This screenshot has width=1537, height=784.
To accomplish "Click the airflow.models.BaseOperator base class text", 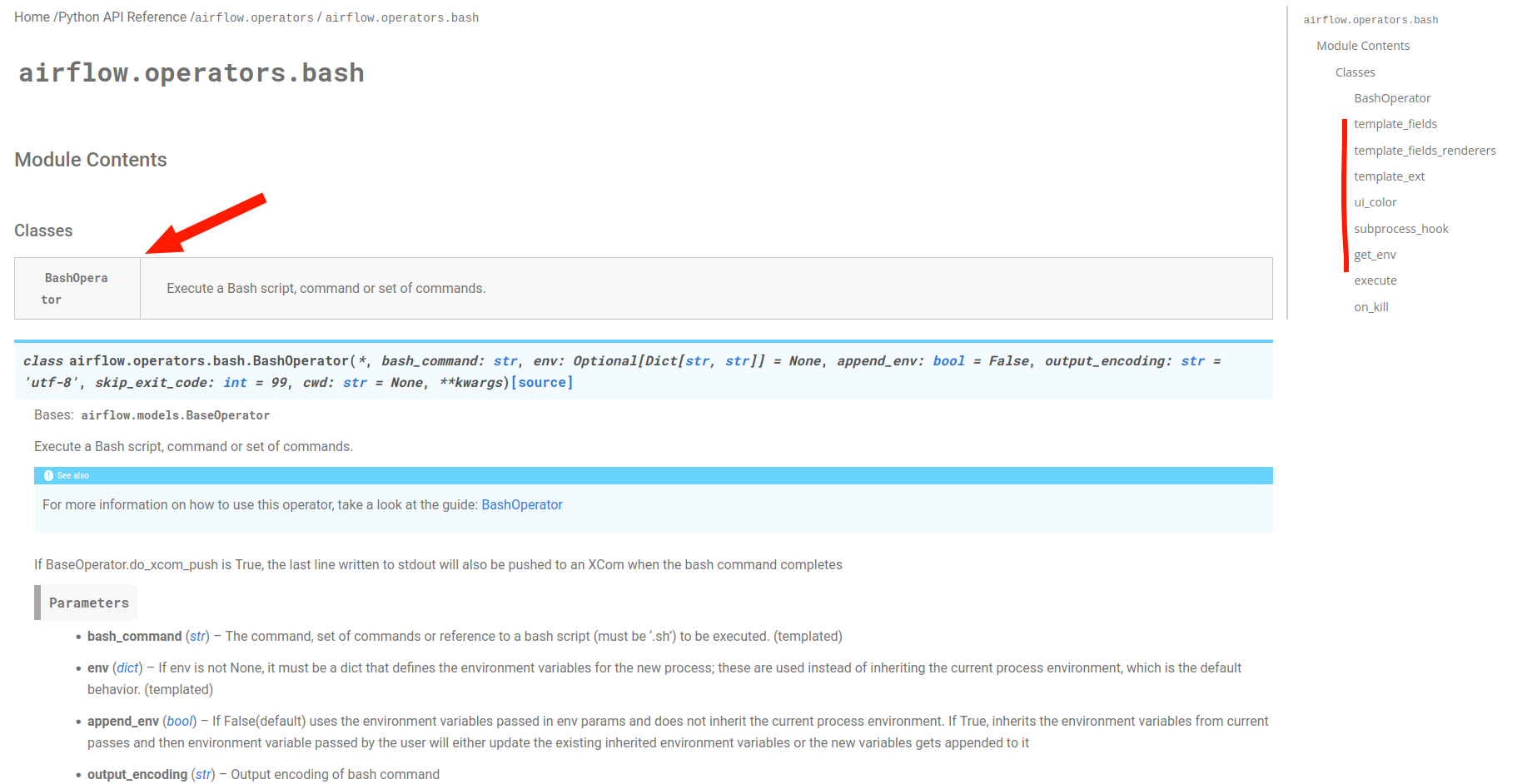I will [x=176, y=415].
